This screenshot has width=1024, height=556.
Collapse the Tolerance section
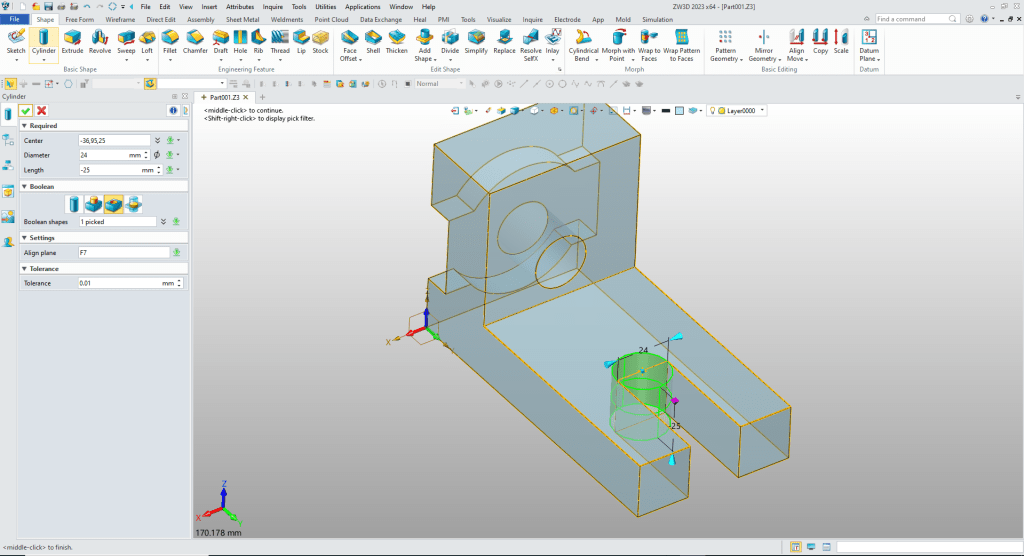click(24, 269)
